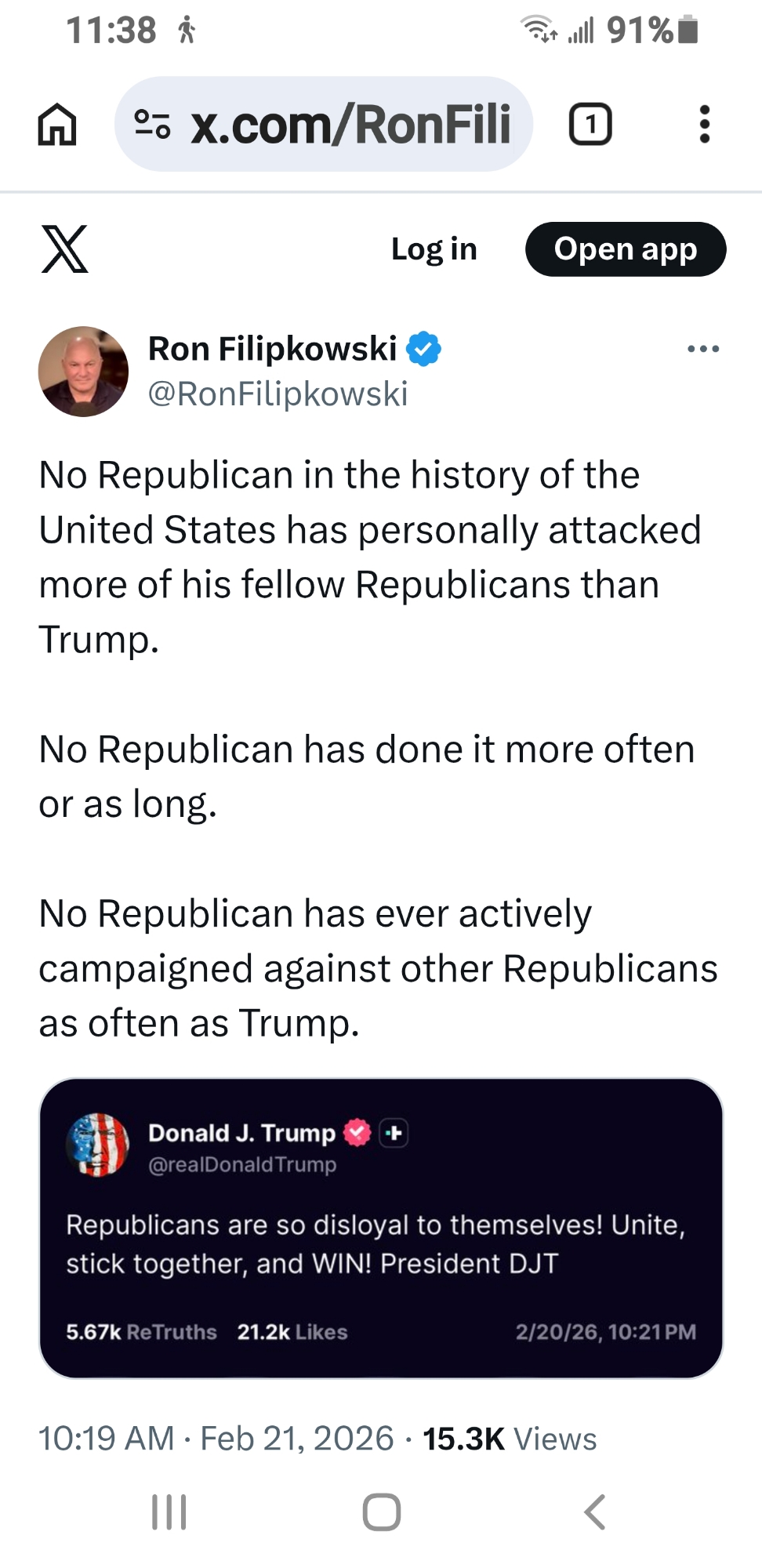
Task: Open Ron Filipkowski's profile picture
Action: (83, 372)
